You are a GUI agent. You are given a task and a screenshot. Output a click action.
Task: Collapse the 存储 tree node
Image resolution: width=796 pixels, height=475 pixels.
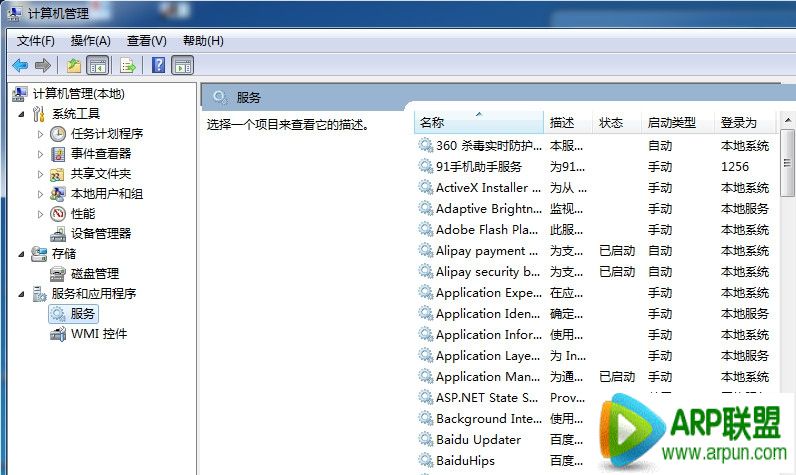point(21,254)
